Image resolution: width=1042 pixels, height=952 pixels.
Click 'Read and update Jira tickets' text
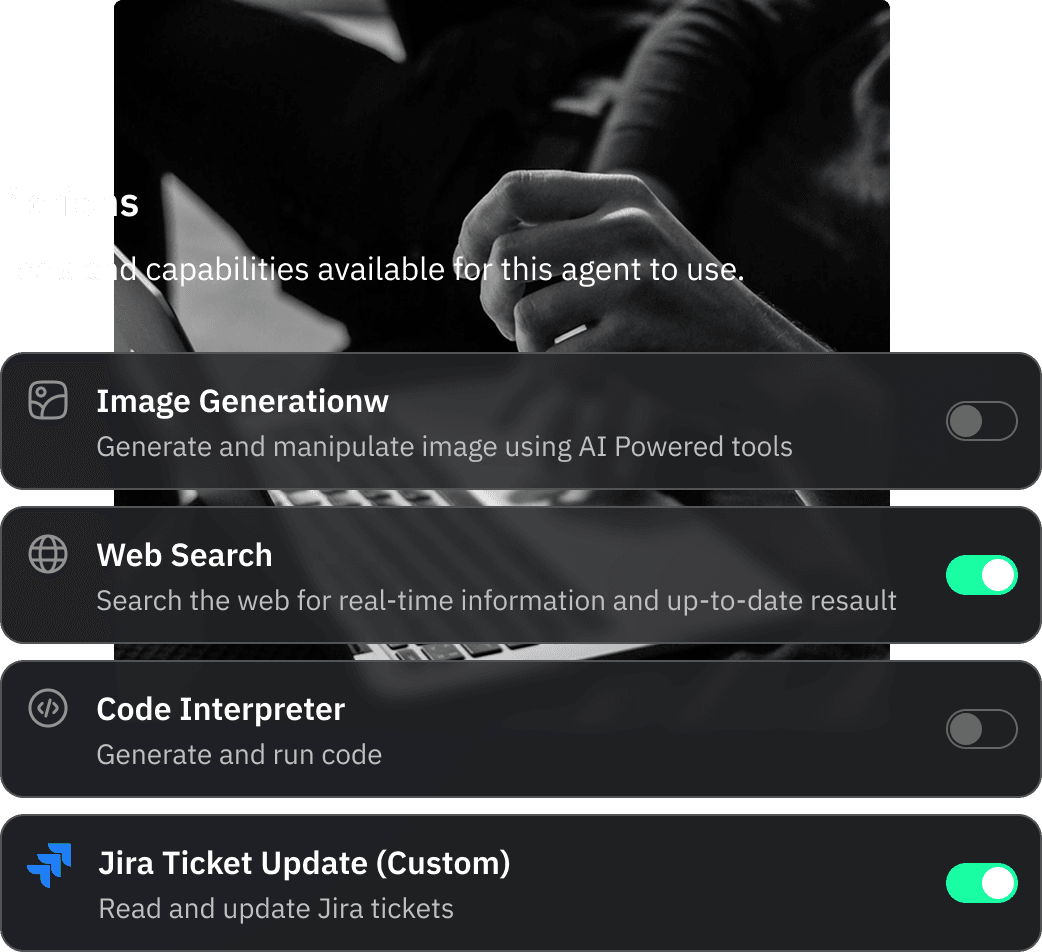[x=276, y=909]
